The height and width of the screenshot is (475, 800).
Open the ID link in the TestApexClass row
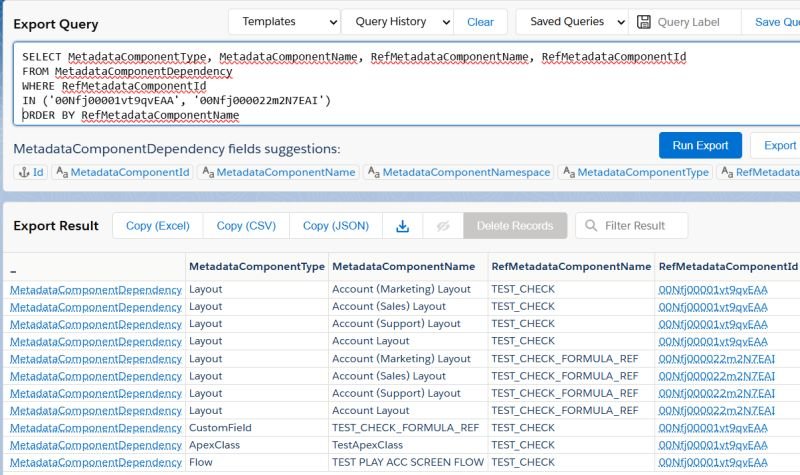[x=713, y=445]
